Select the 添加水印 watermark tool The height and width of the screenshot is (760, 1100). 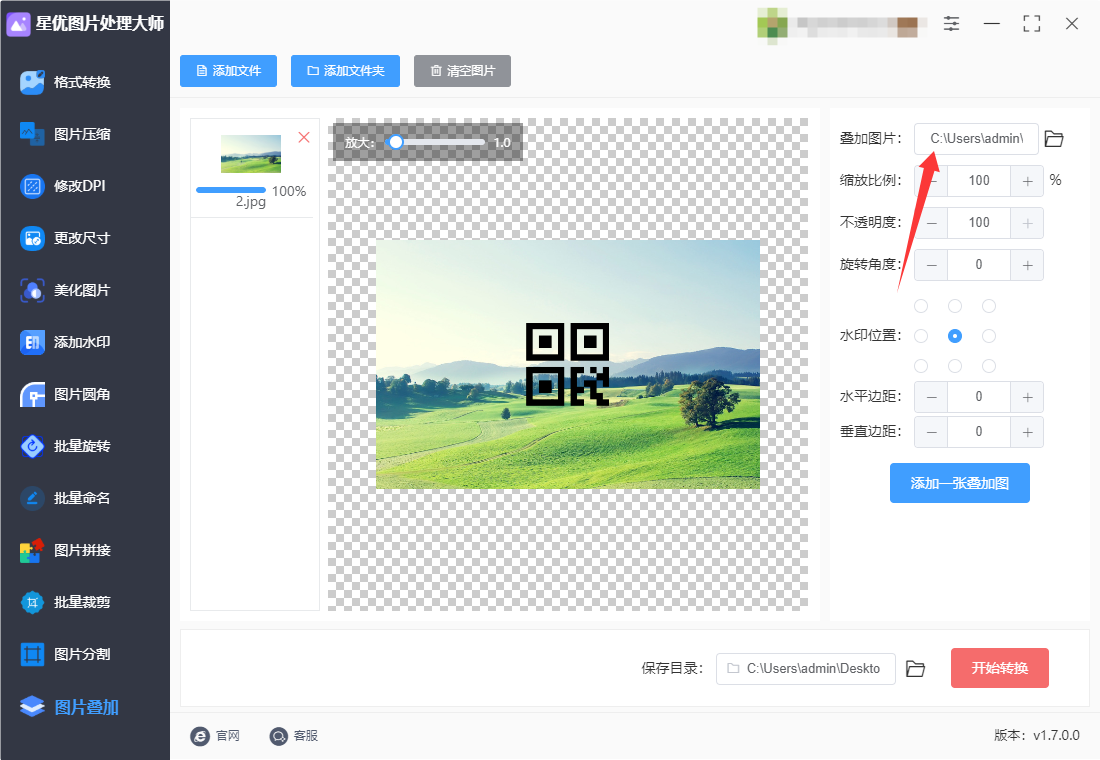(65, 342)
